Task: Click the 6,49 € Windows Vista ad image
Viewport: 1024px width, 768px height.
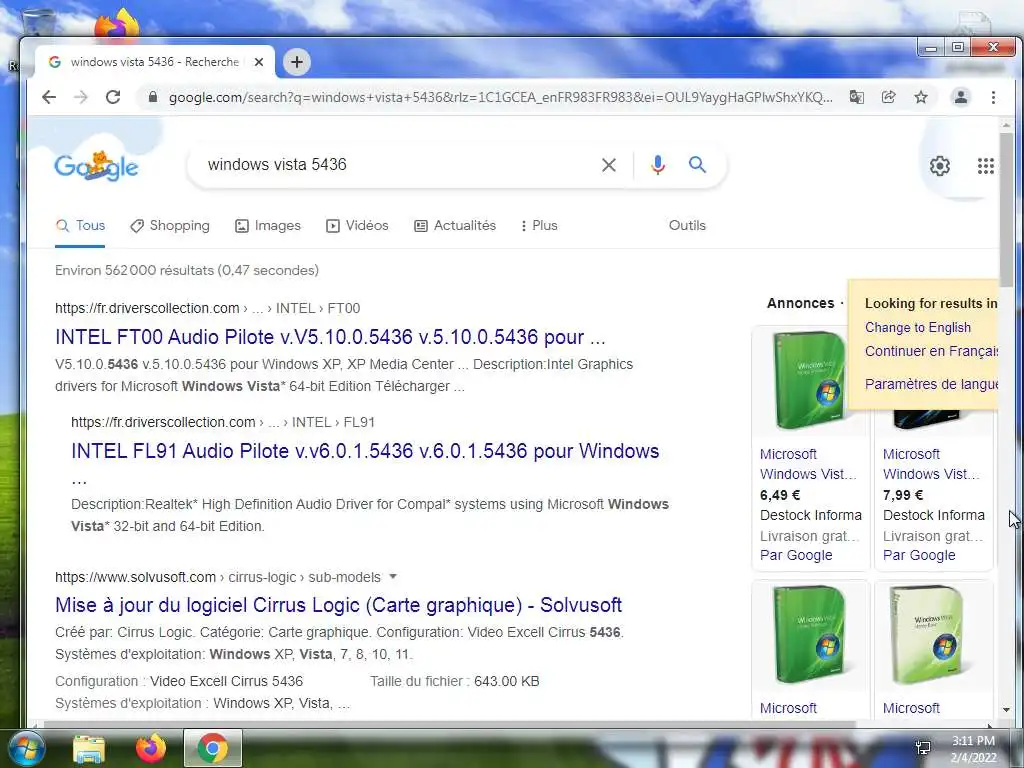Action: tap(810, 379)
